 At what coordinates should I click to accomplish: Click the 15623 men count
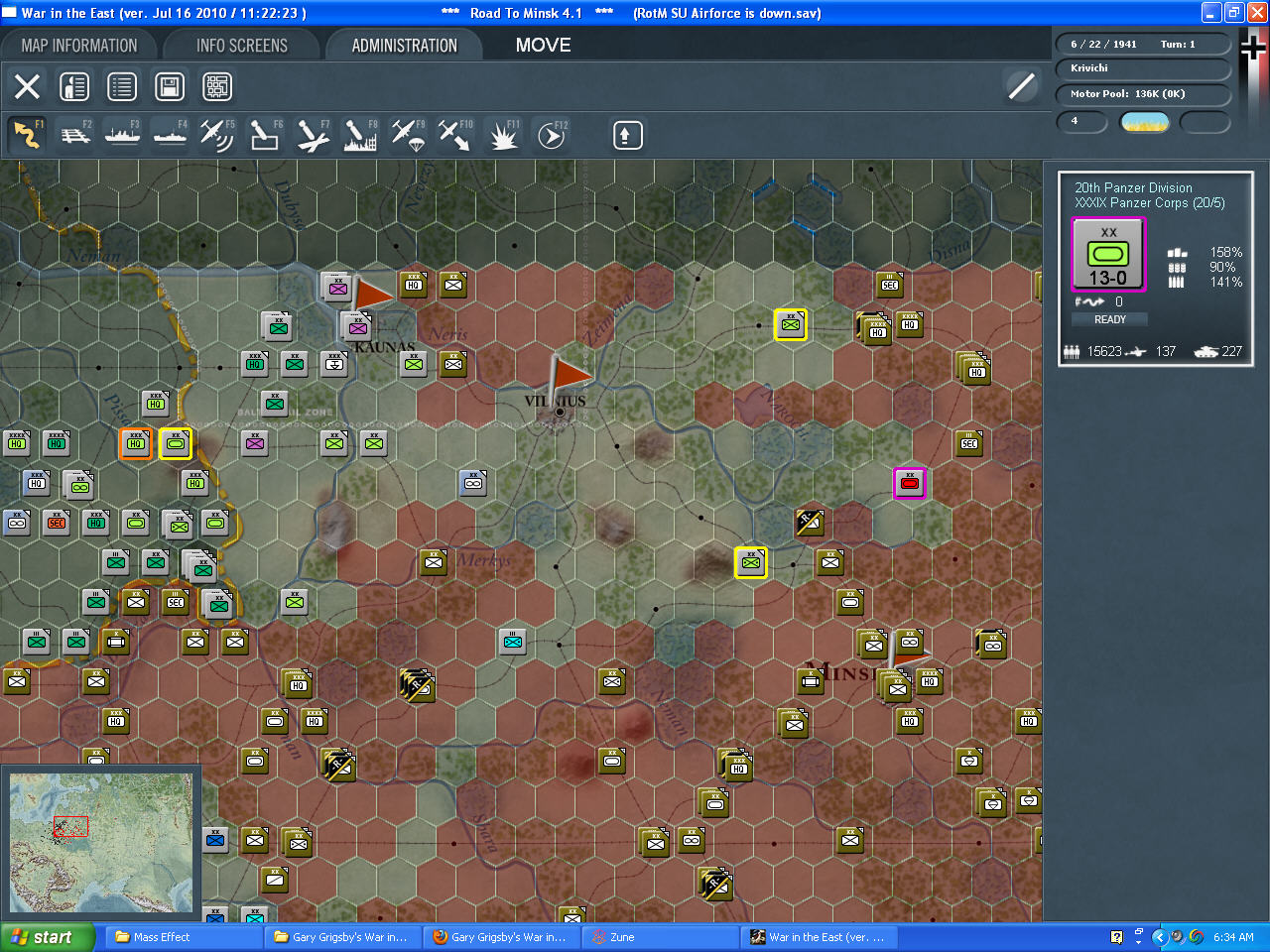point(1104,351)
